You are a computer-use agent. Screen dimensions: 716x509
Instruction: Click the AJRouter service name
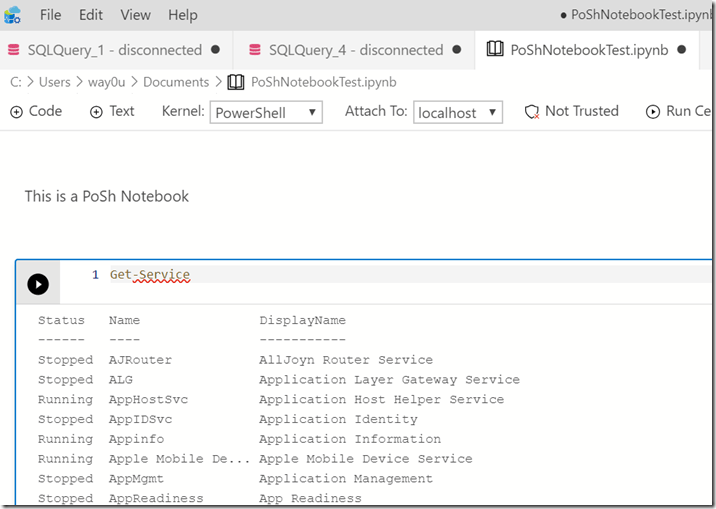(140, 360)
